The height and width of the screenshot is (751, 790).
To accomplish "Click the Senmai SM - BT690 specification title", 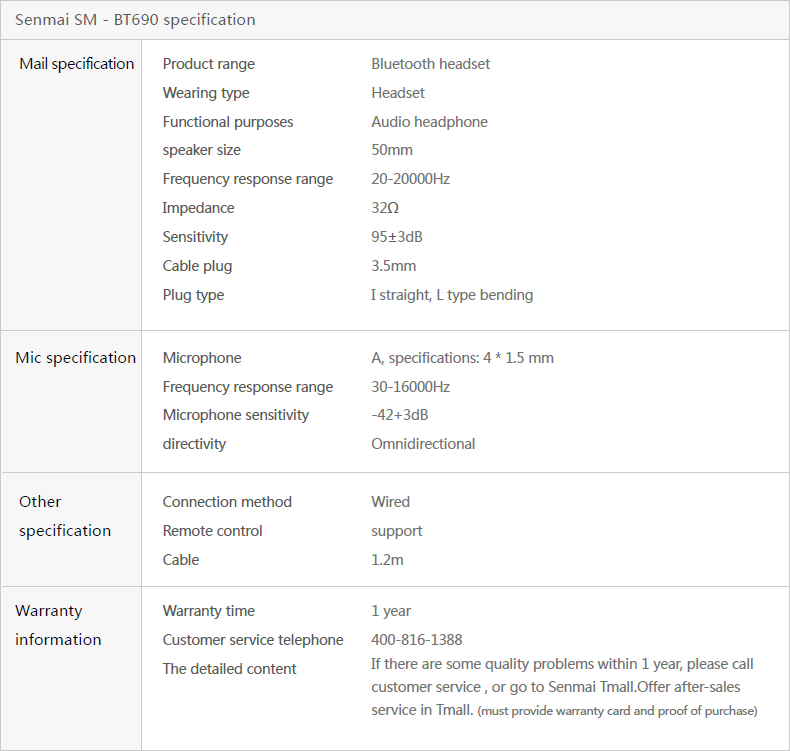I will tap(135, 20).
